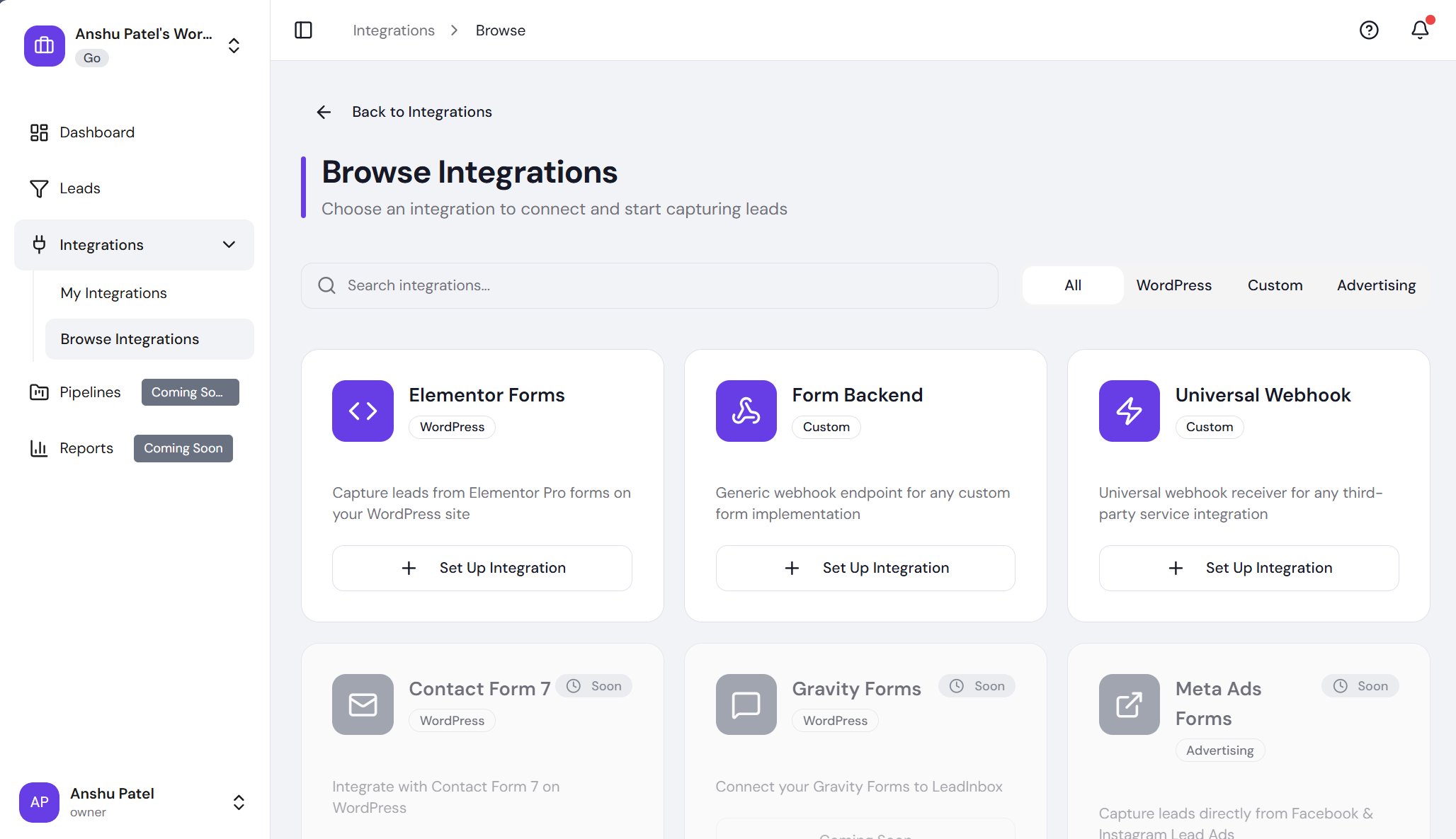Click the Elementor Forms code icon
The image size is (1456, 839).
363,411
